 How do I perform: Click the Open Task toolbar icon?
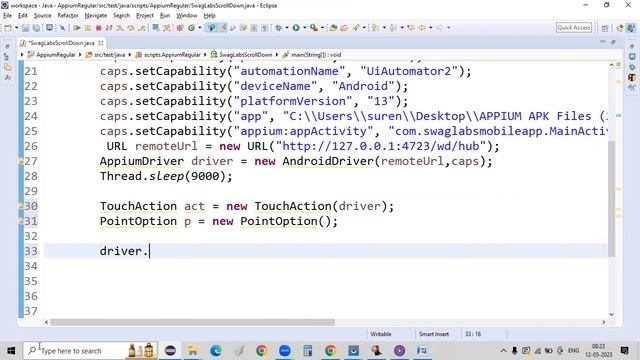344,28
